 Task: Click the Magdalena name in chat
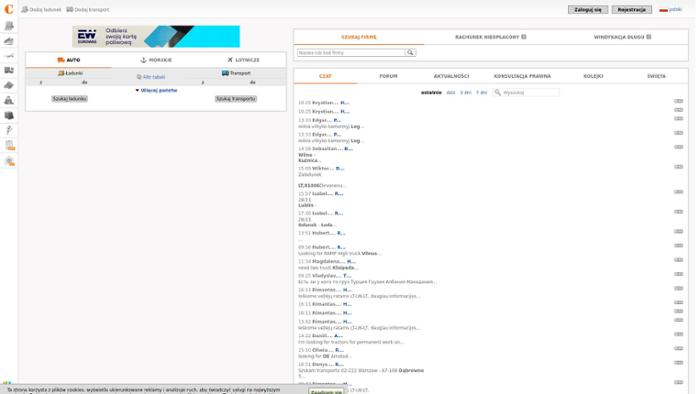[329, 261]
